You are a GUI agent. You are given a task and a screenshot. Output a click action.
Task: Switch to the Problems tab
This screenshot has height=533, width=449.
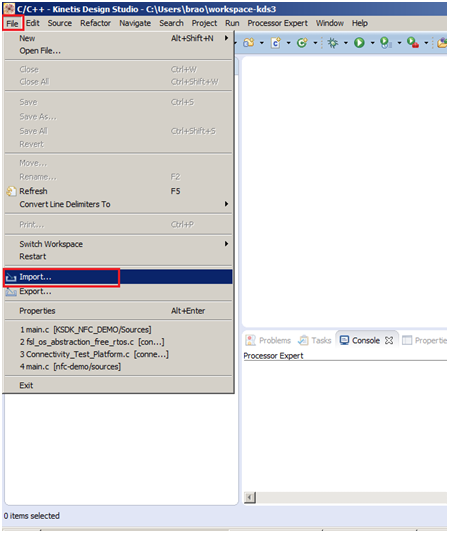268,340
